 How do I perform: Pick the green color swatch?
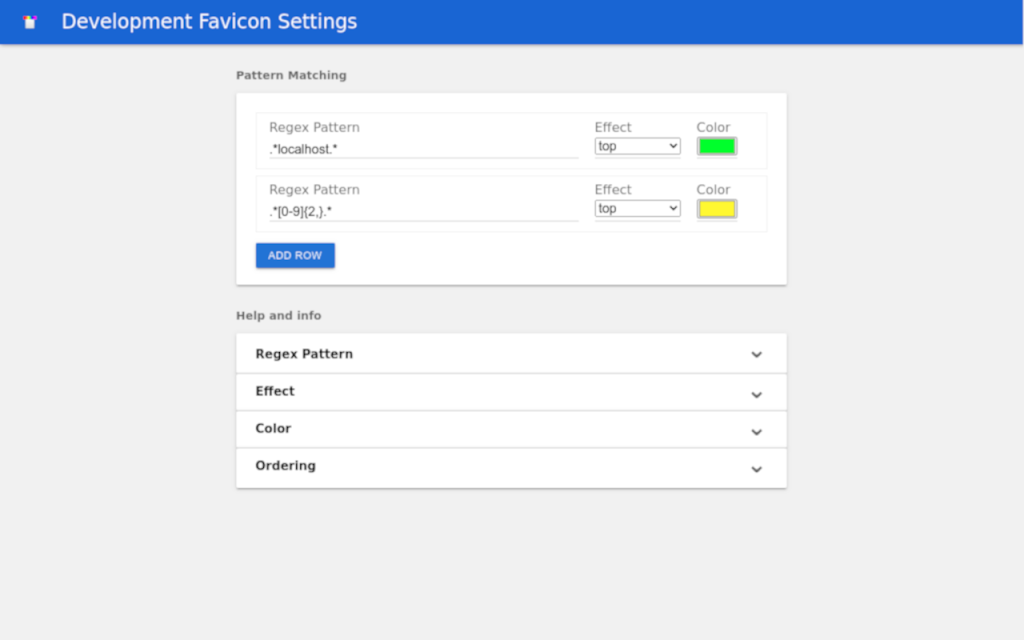(x=716, y=146)
